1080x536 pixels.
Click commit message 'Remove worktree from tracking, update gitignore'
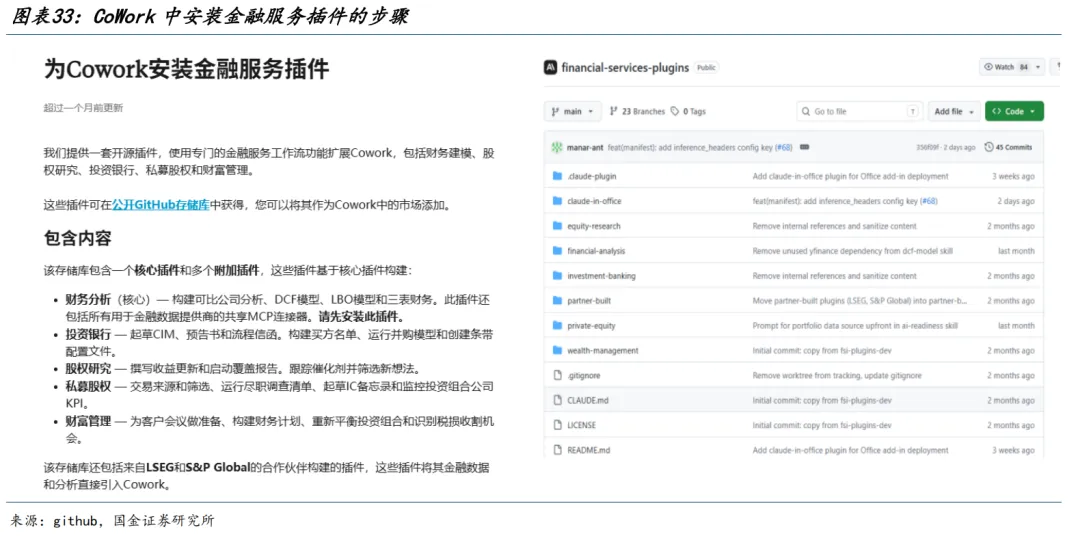click(837, 375)
